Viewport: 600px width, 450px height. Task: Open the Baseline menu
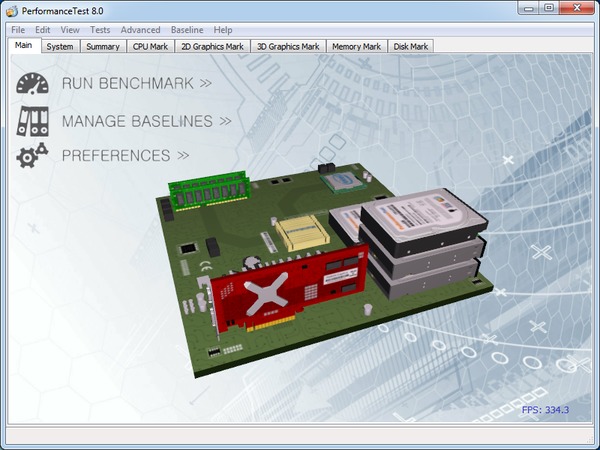coord(186,30)
